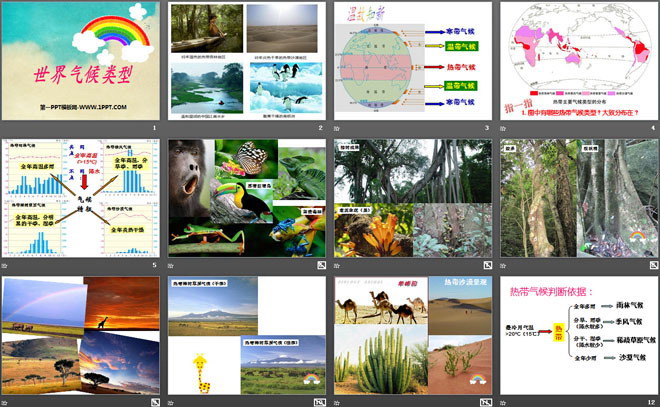Click the animation star beneath the monkey slide

[x=170, y=266]
